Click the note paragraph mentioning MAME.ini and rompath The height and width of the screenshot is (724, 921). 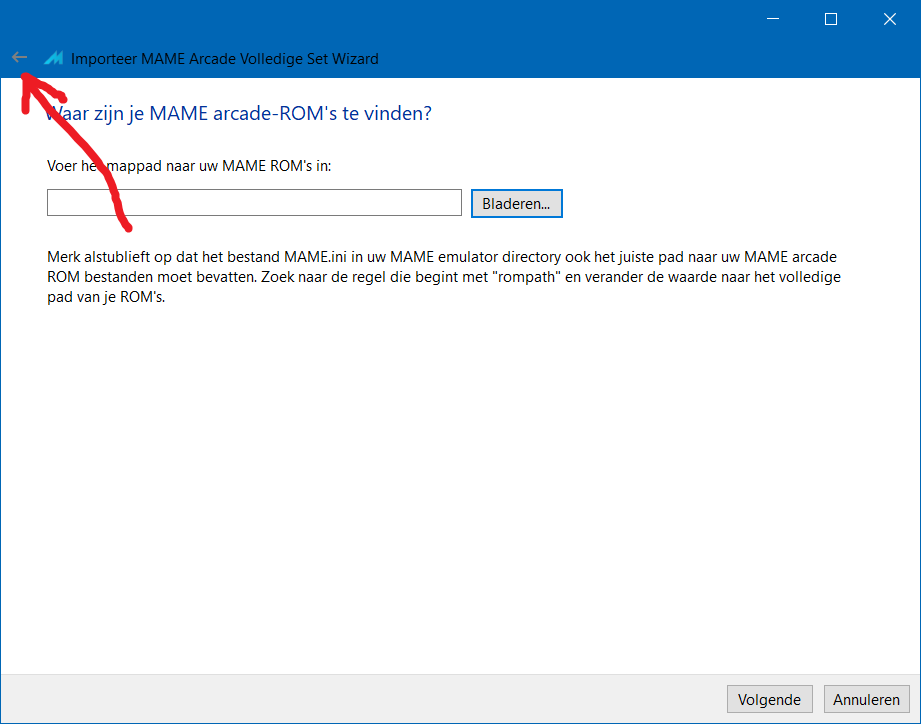tap(444, 277)
